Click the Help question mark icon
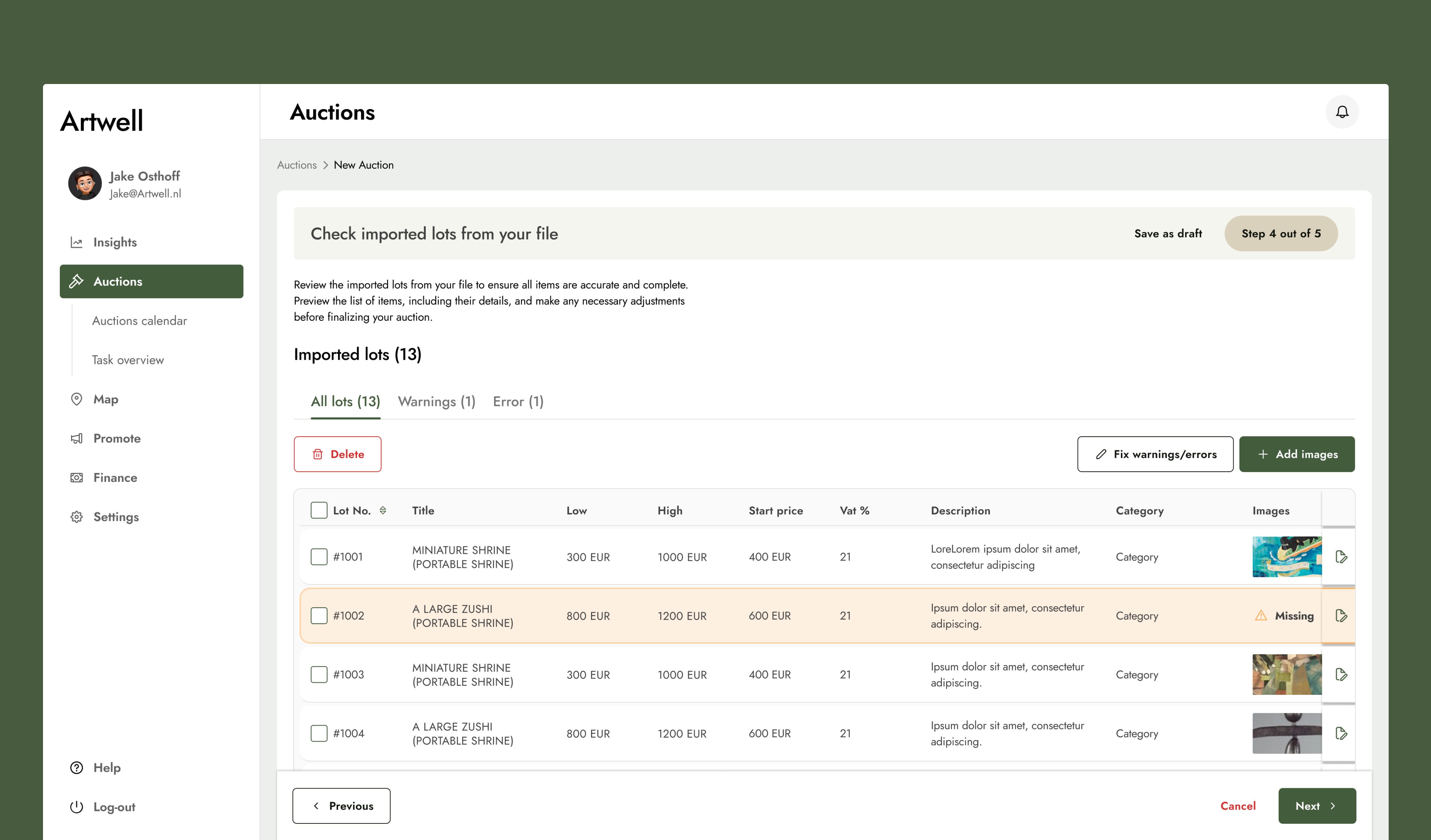This screenshot has width=1431, height=840. 77,767
